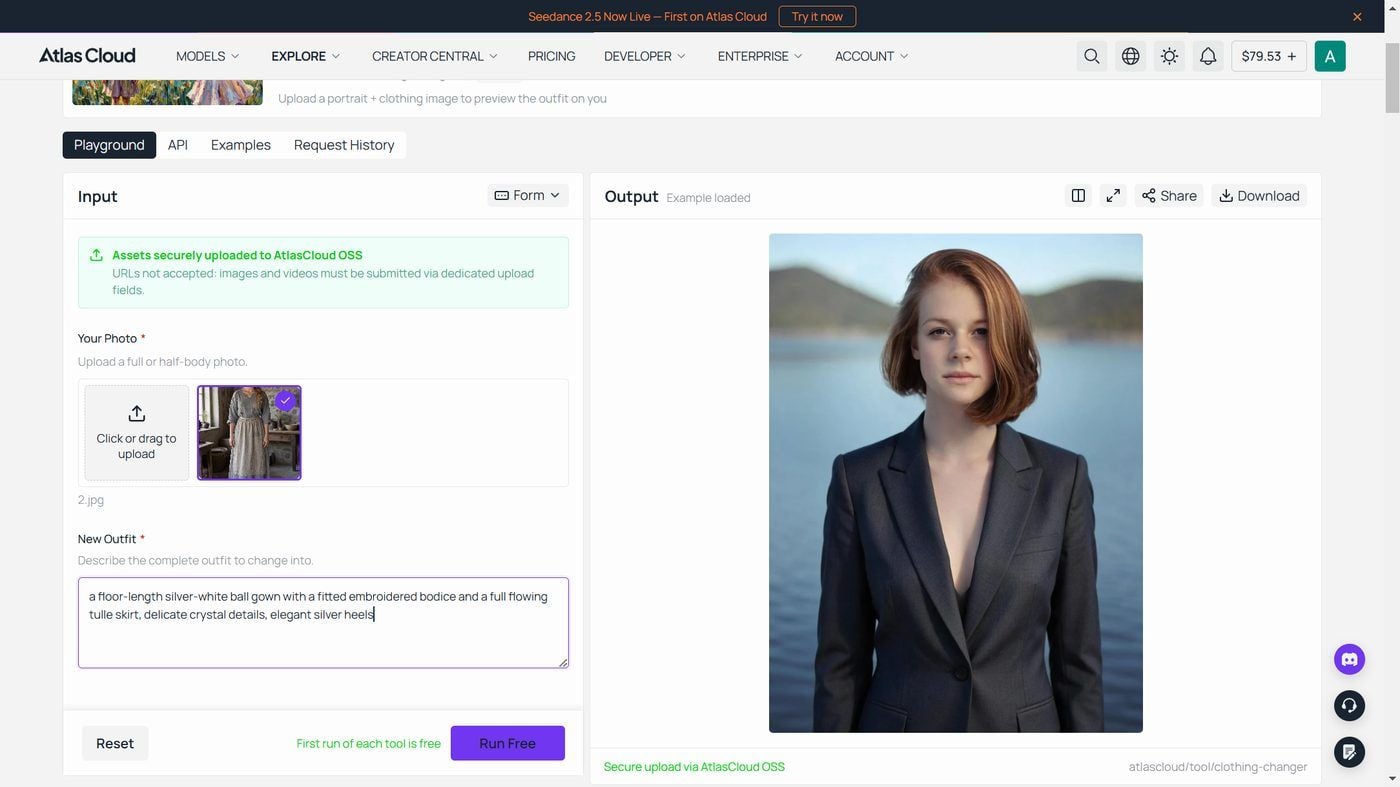Switch to the Playground tab
1400x787 pixels.
click(x=109, y=145)
